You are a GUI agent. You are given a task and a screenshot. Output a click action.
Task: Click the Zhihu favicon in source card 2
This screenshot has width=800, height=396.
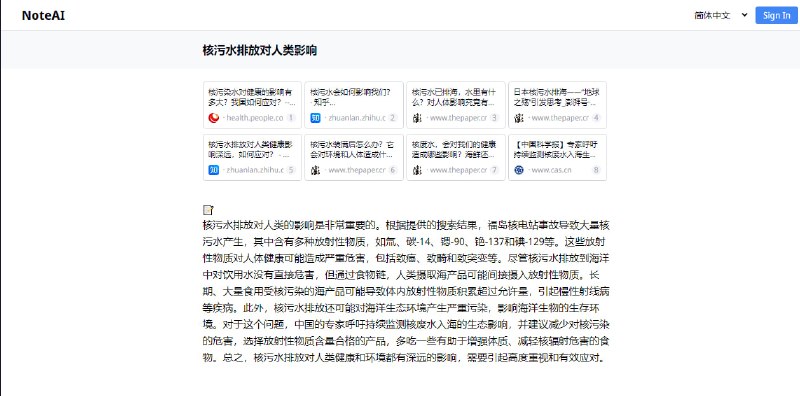(315, 118)
